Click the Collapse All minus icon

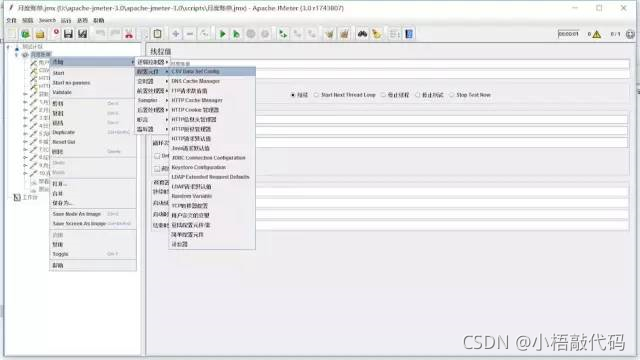pyautogui.click(x=190, y=34)
